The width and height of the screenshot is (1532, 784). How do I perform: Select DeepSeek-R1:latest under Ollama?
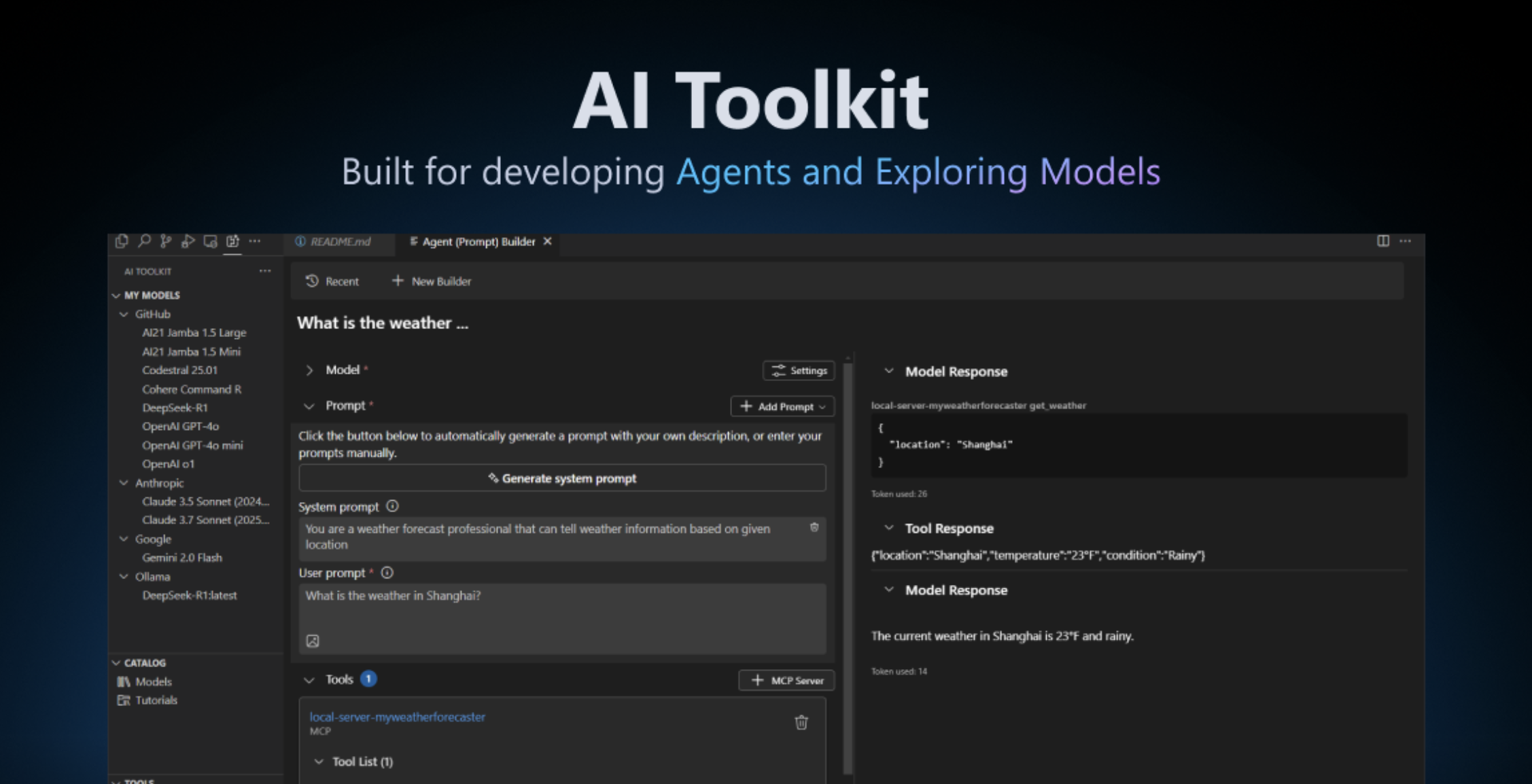coord(190,595)
